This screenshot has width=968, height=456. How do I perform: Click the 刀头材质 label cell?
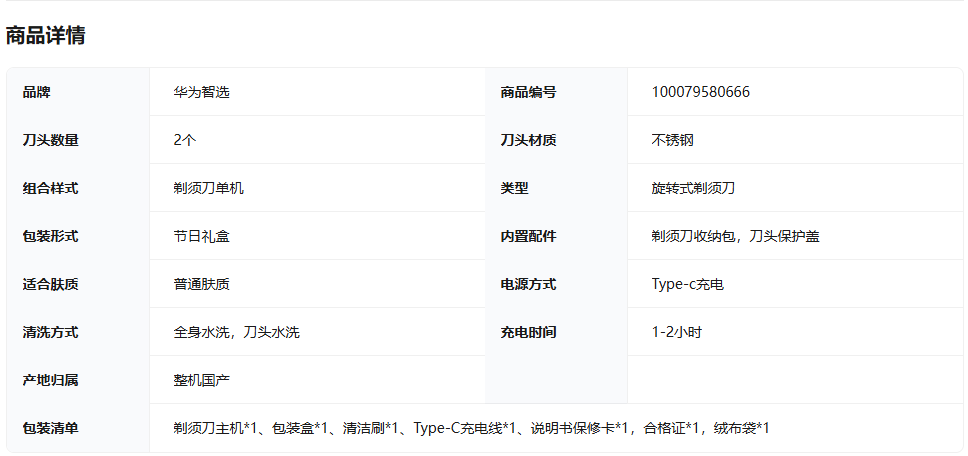pyautogui.click(x=528, y=140)
